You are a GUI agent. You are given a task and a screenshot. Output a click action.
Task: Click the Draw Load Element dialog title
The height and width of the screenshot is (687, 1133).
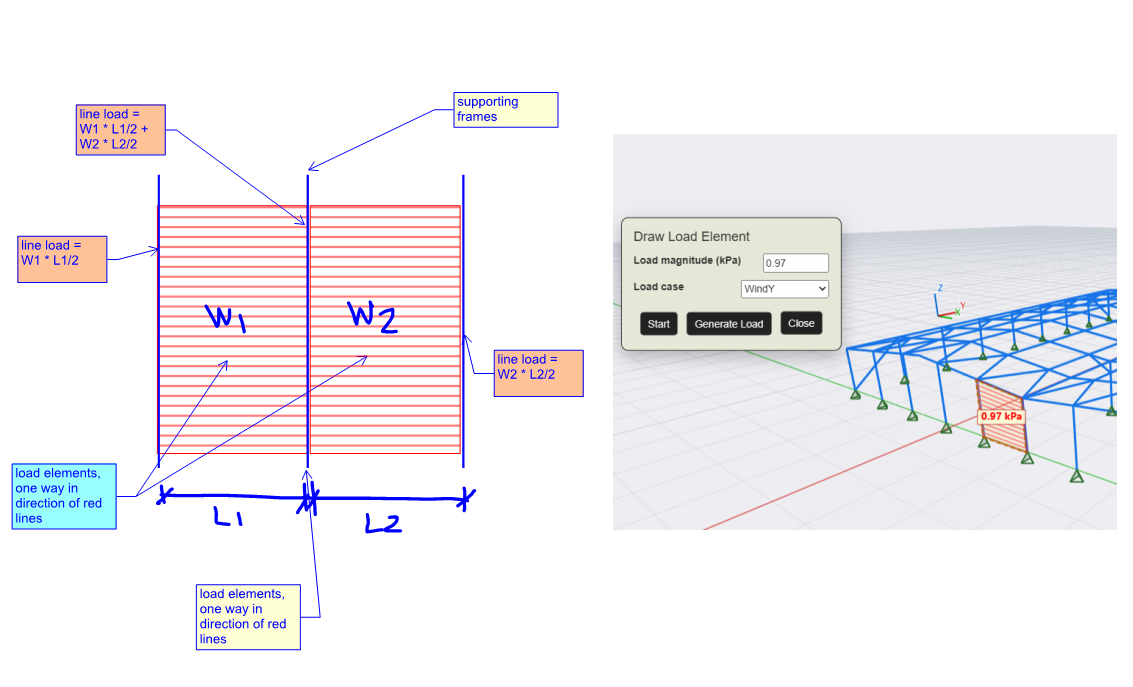[691, 236]
